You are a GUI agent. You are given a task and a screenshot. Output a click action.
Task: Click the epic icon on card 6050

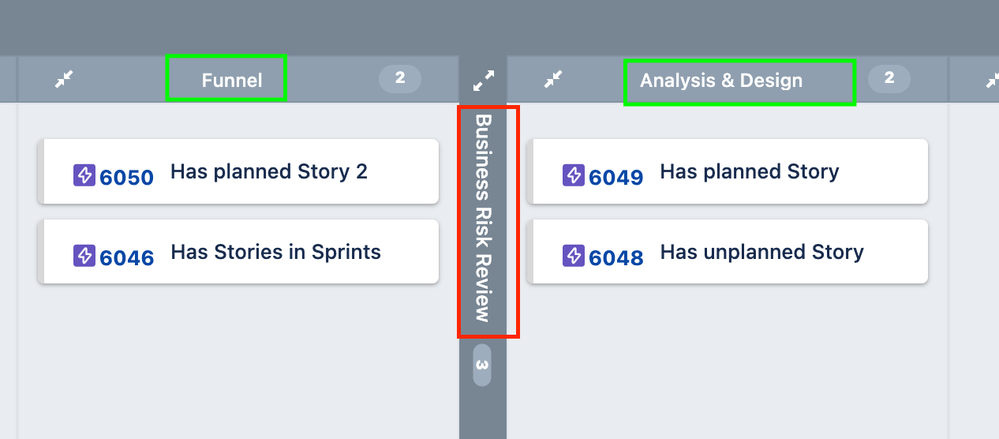pos(84,176)
